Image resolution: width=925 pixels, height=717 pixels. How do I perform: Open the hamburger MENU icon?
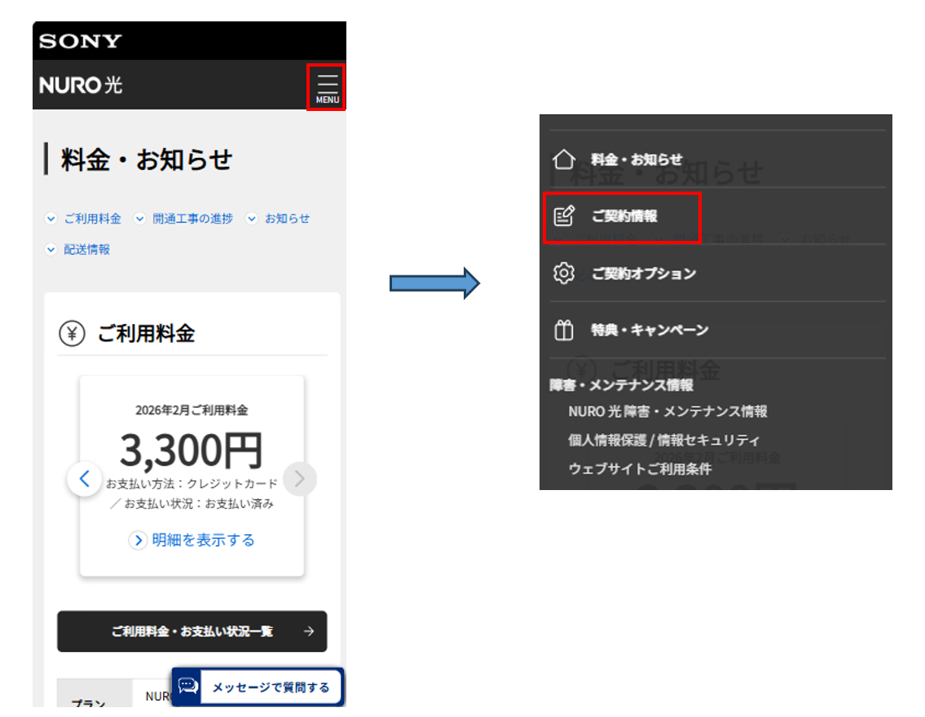[x=327, y=86]
